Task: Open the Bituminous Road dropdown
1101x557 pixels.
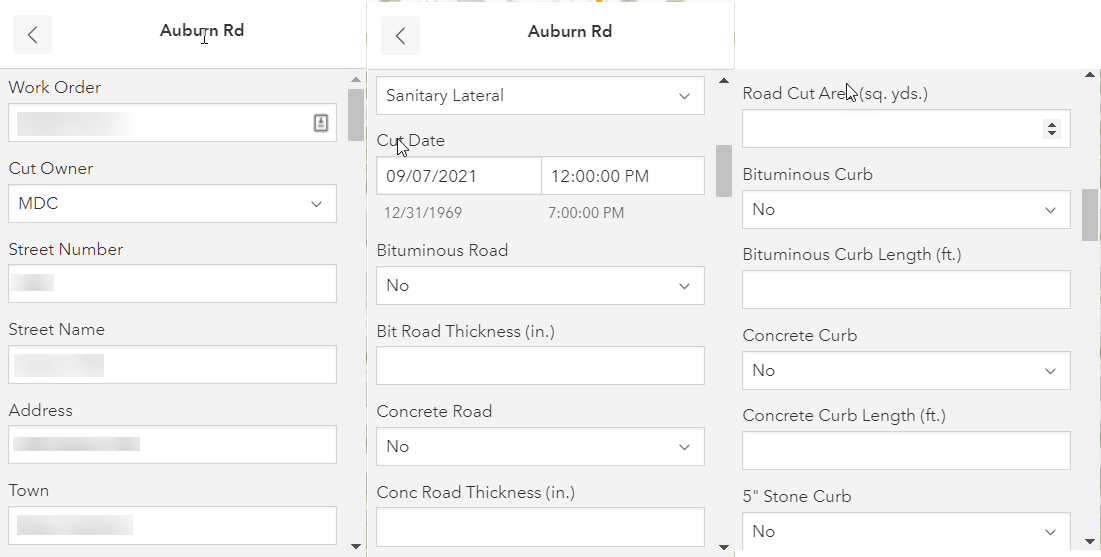Action: pyautogui.click(x=540, y=286)
